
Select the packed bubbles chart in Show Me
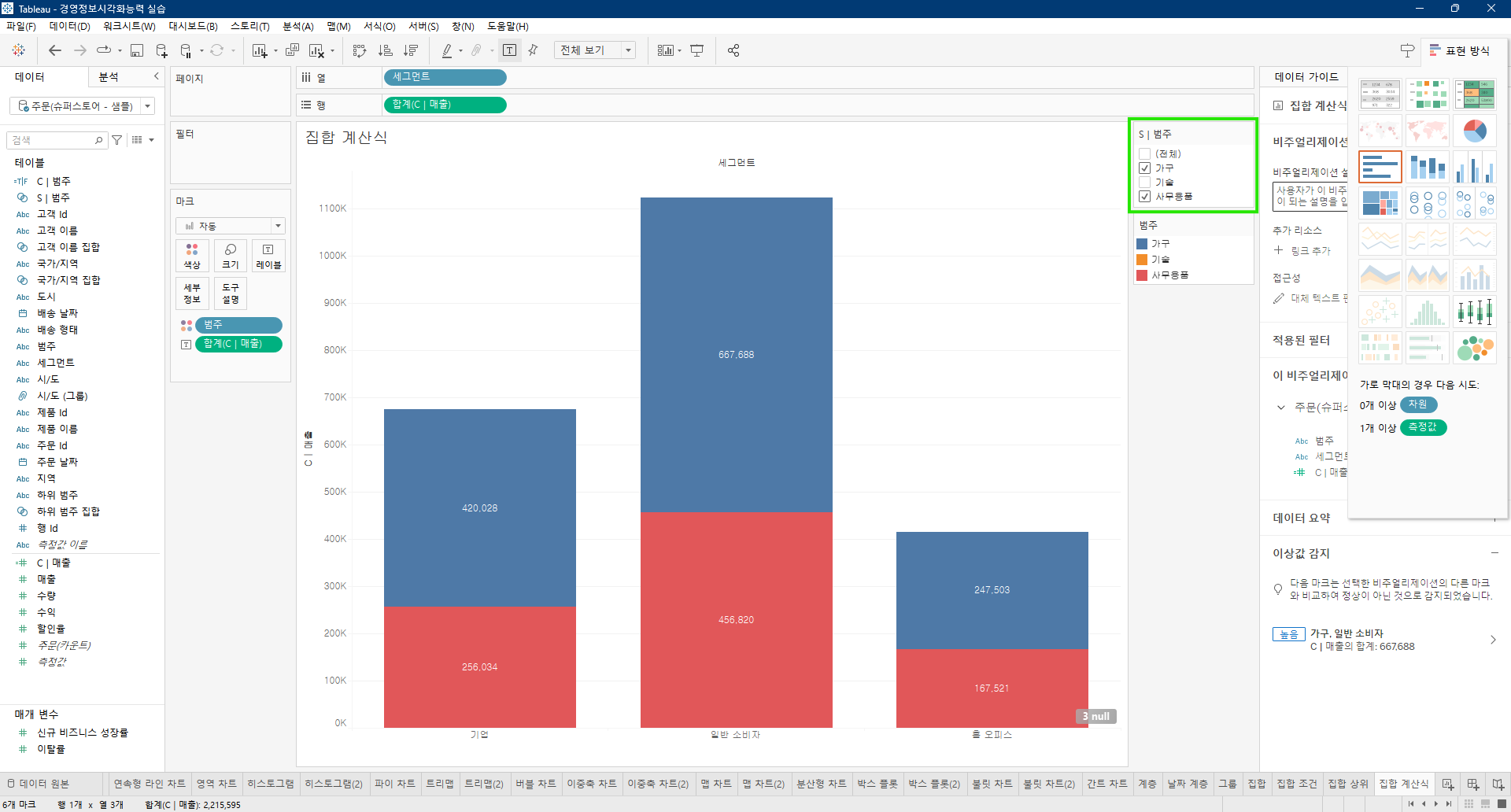click(1475, 348)
